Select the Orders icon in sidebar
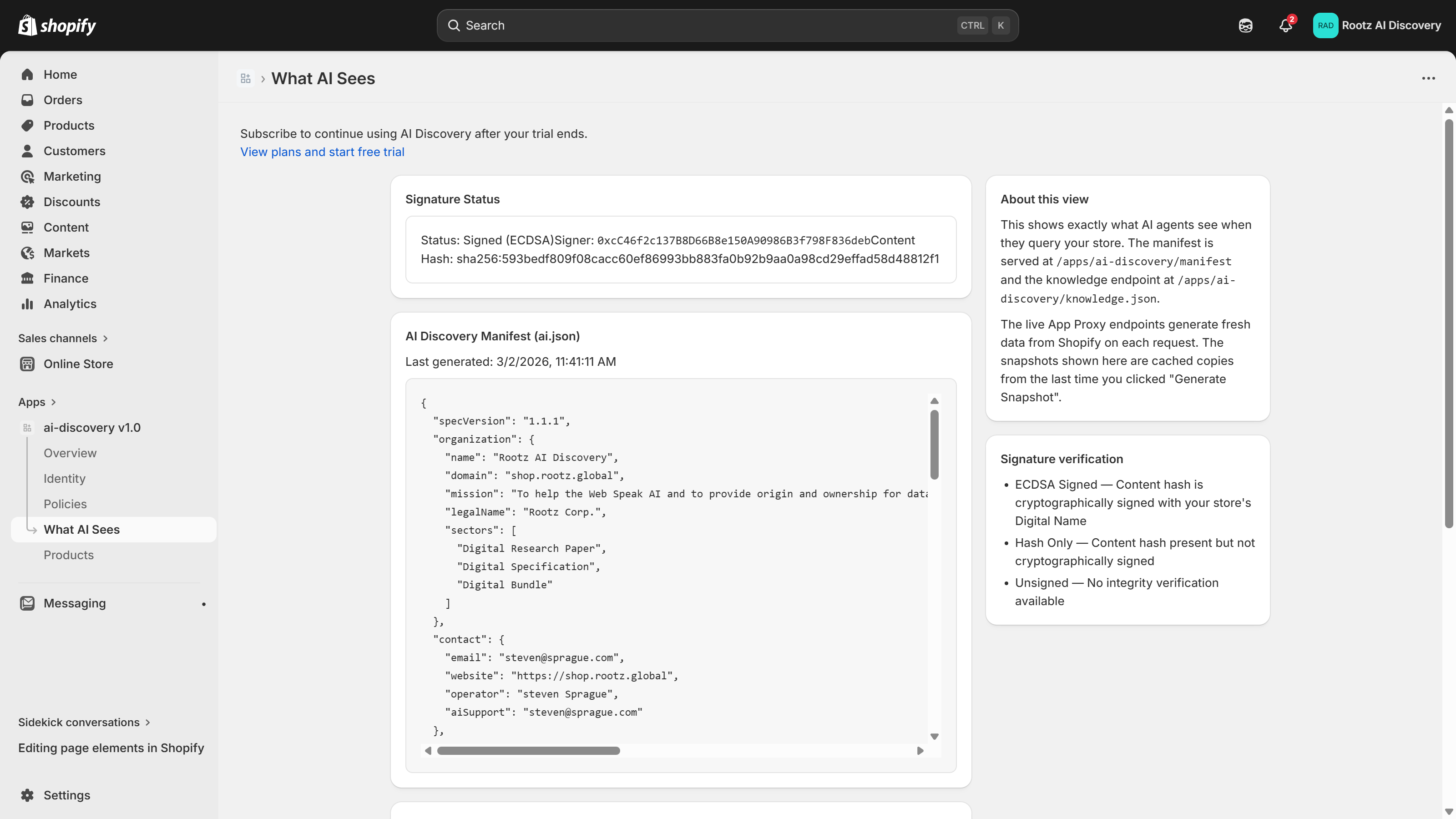 28,100
